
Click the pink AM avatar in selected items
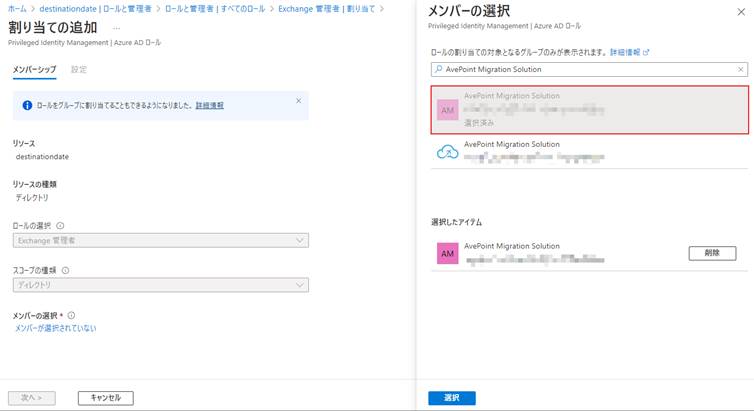tap(447, 253)
